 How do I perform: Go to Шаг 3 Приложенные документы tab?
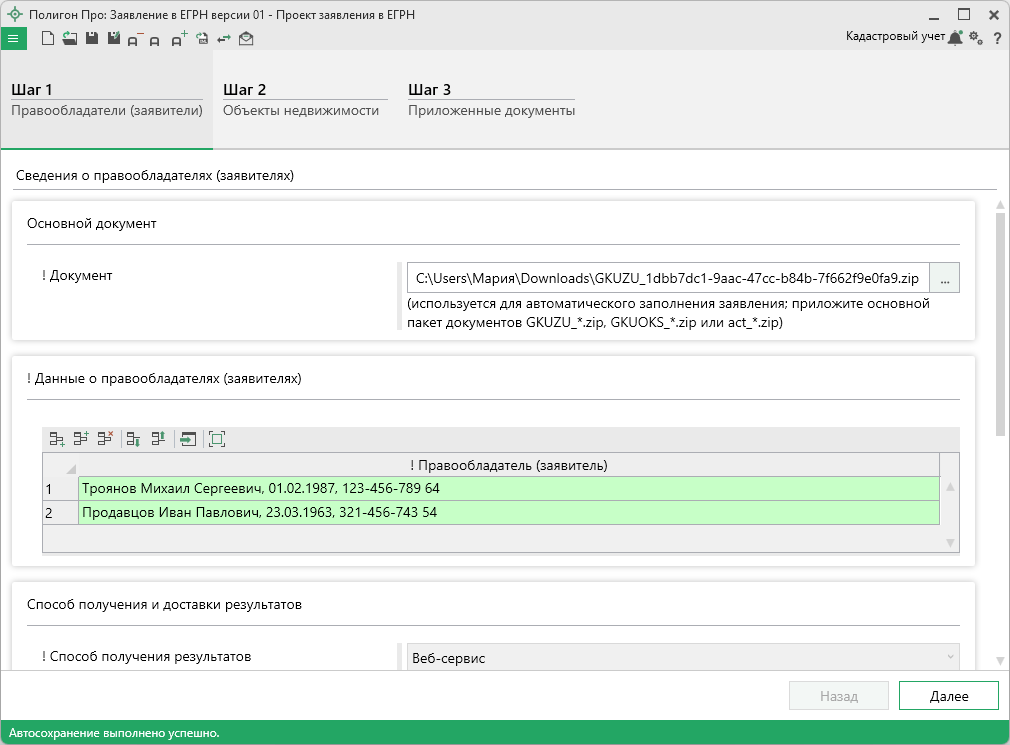(491, 100)
